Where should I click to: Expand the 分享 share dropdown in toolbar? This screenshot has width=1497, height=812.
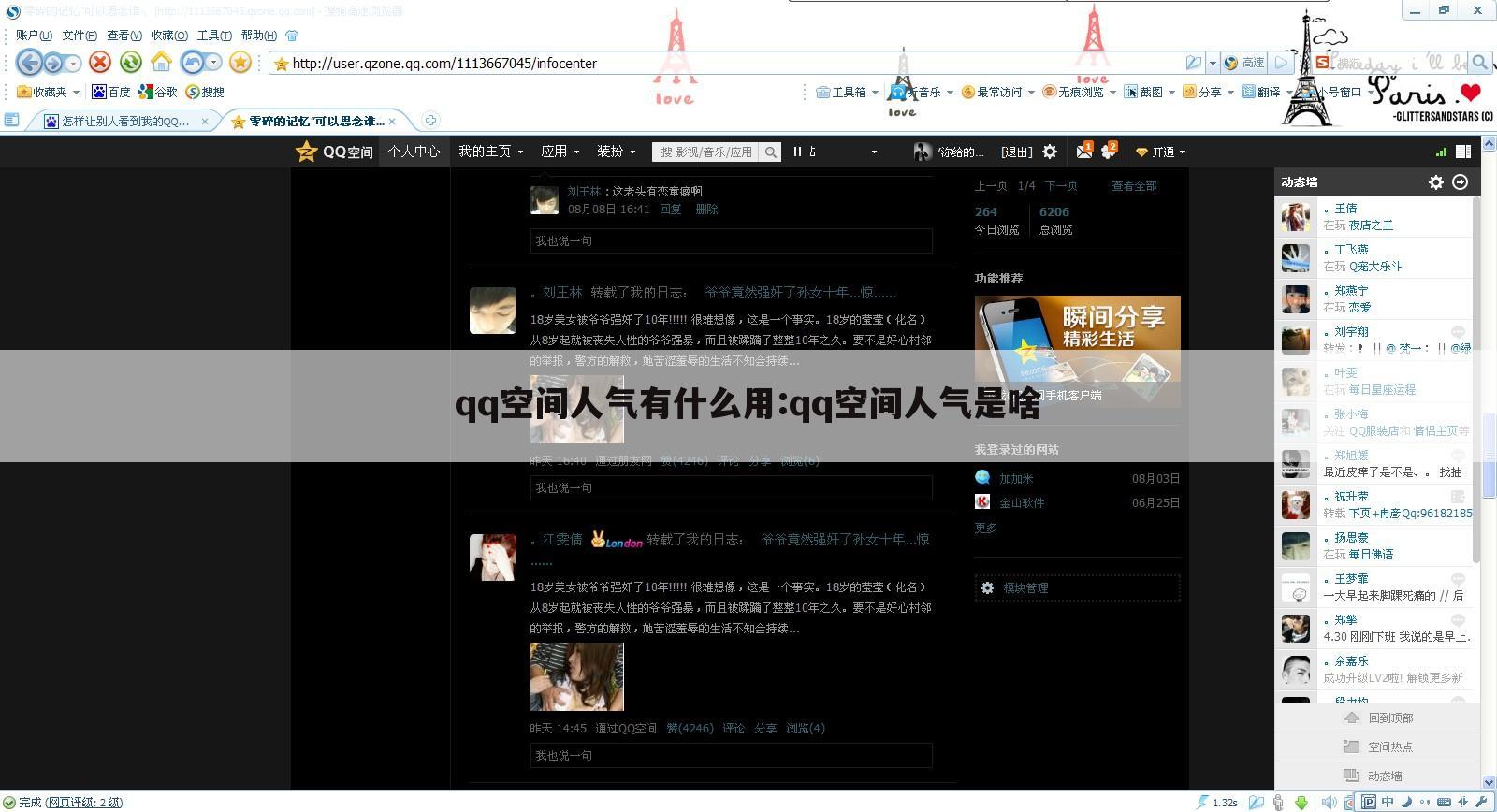tap(1229, 92)
